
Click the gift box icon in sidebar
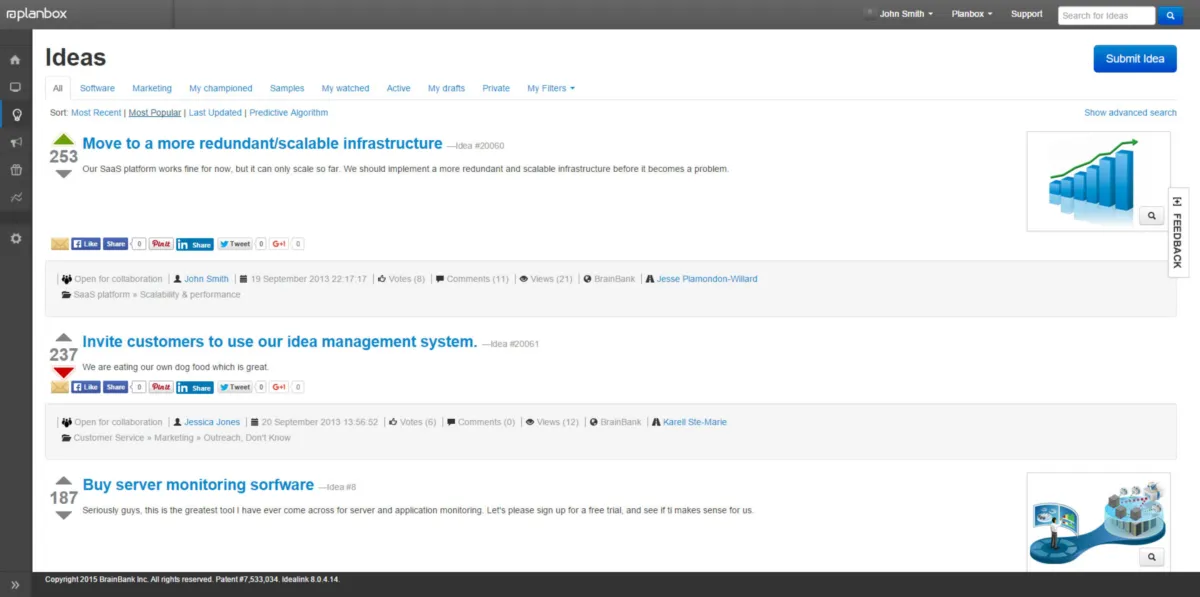pyautogui.click(x=15, y=170)
